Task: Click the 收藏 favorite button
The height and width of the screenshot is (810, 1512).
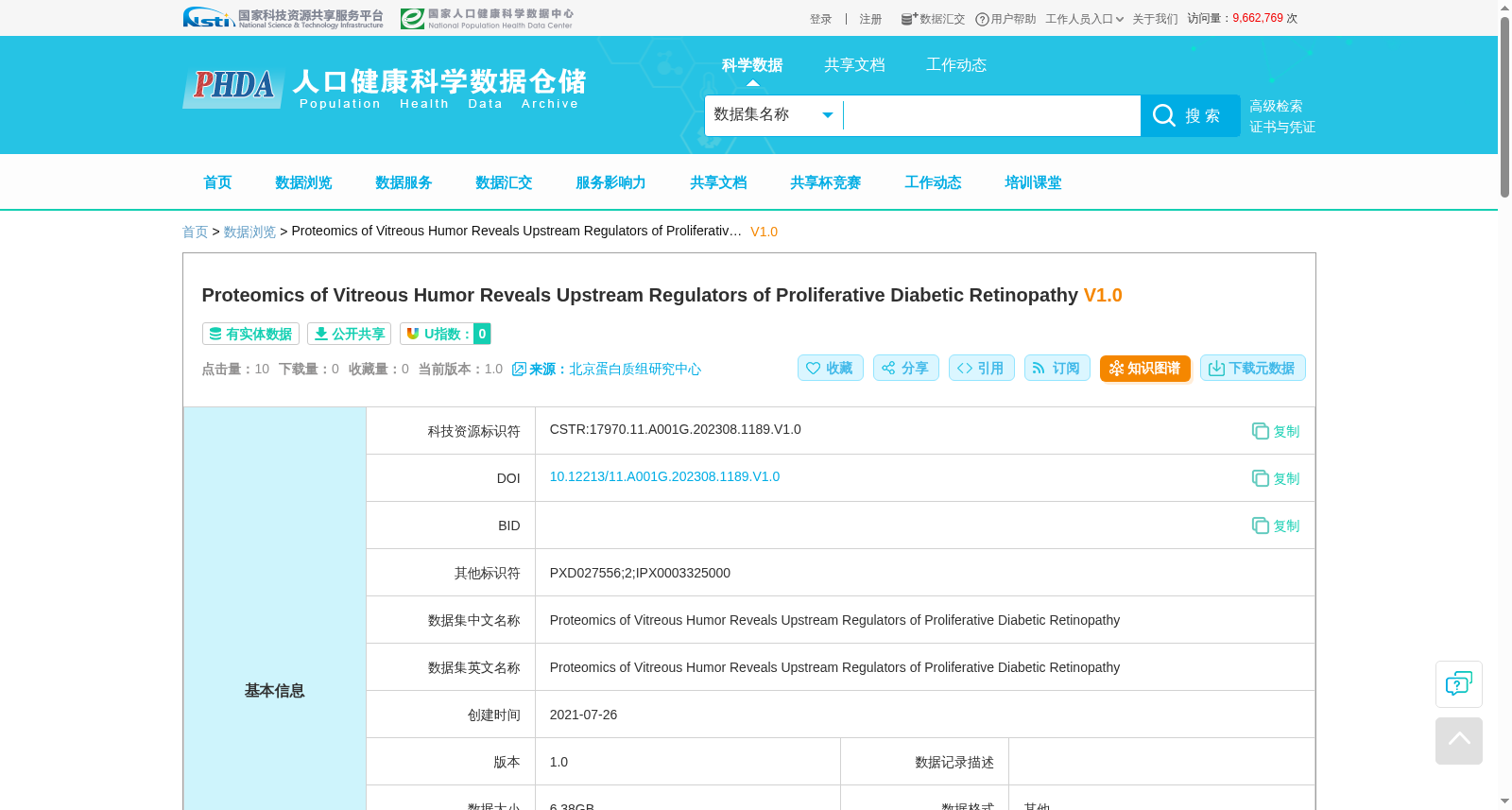Action: tap(830, 368)
